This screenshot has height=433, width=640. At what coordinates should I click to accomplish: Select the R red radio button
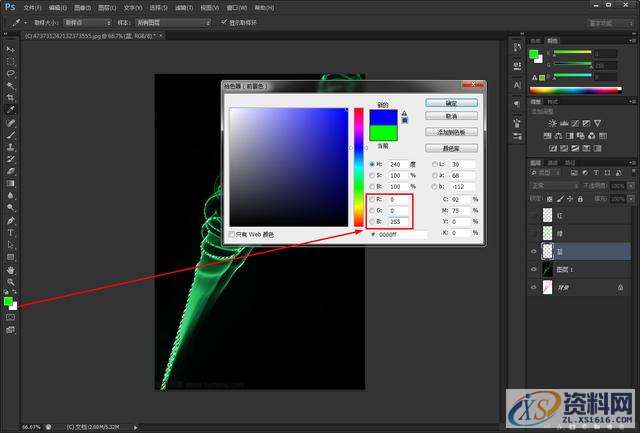tap(372, 200)
